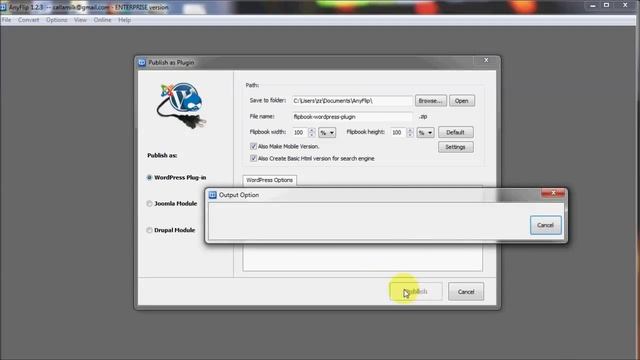640x360 pixels.
Task: Click the Save to folder path field
Action: click(352, 101)
